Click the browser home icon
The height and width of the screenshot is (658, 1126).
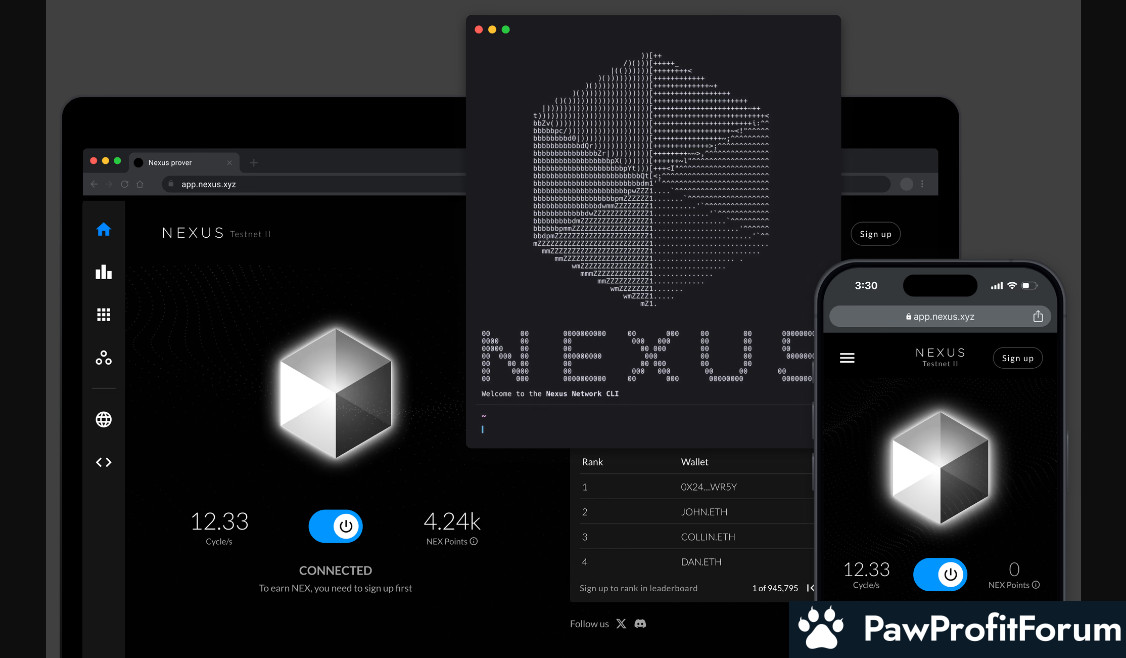tap(140, 184)
